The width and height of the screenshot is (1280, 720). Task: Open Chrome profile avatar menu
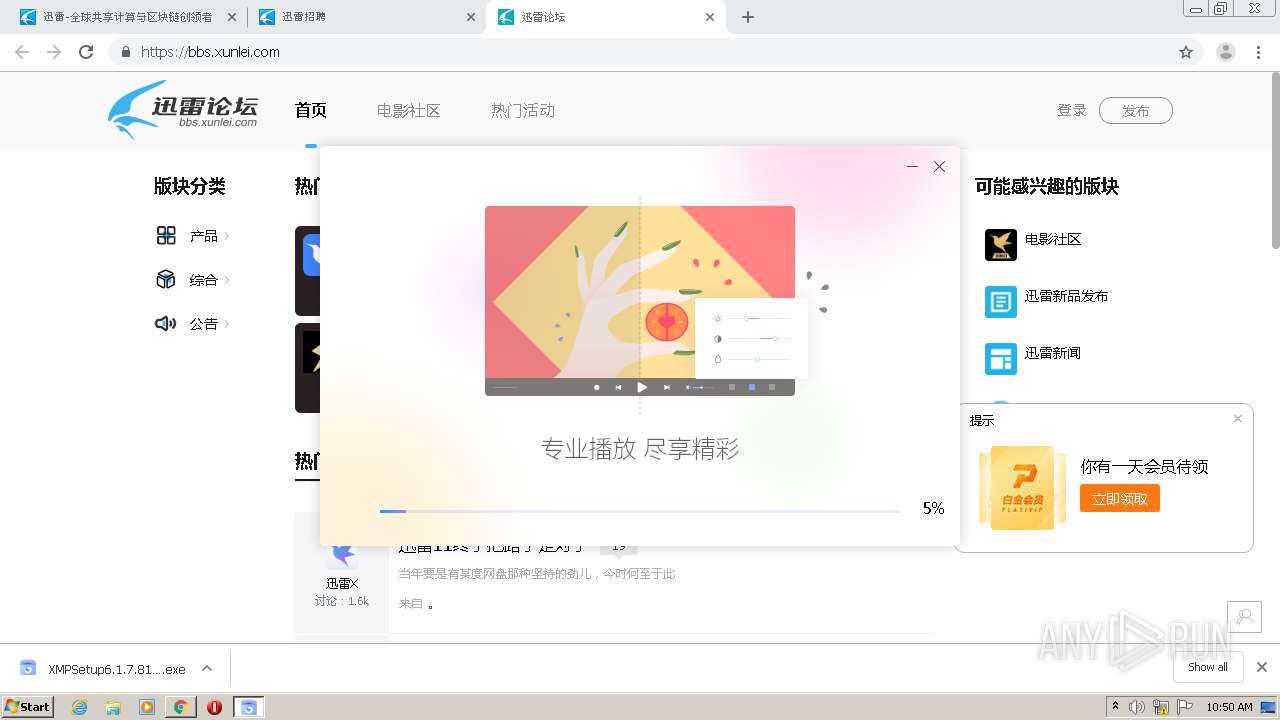[x=1226, y=52]
